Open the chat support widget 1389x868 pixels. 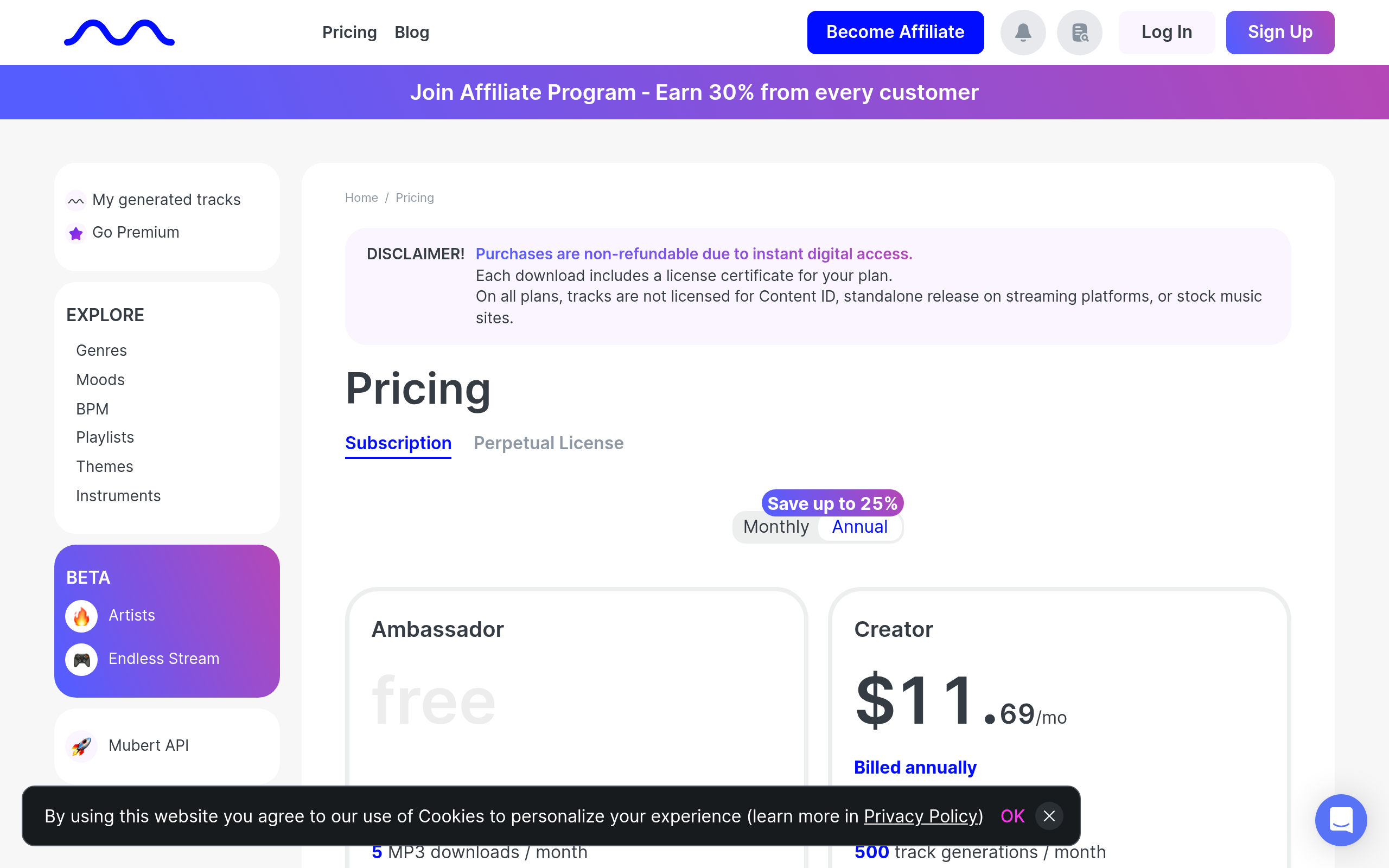tap(1340, 819)
